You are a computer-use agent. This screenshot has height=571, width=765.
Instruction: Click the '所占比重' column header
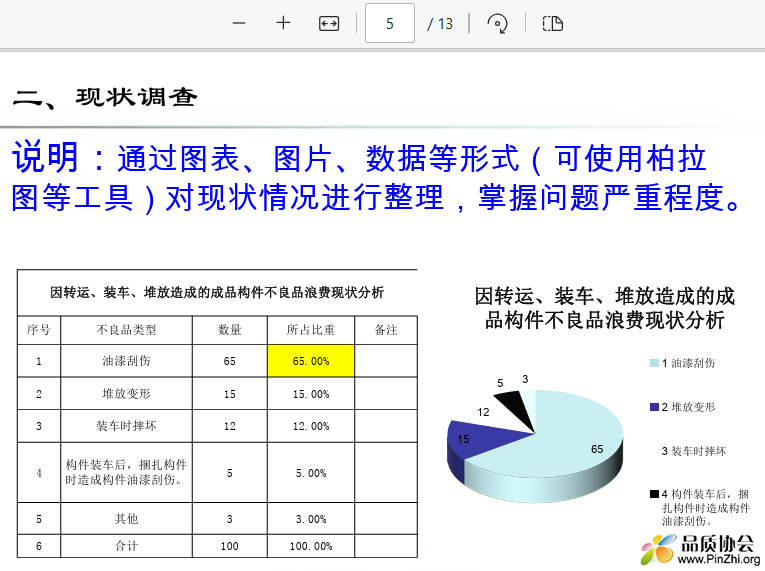click(311, 330)
